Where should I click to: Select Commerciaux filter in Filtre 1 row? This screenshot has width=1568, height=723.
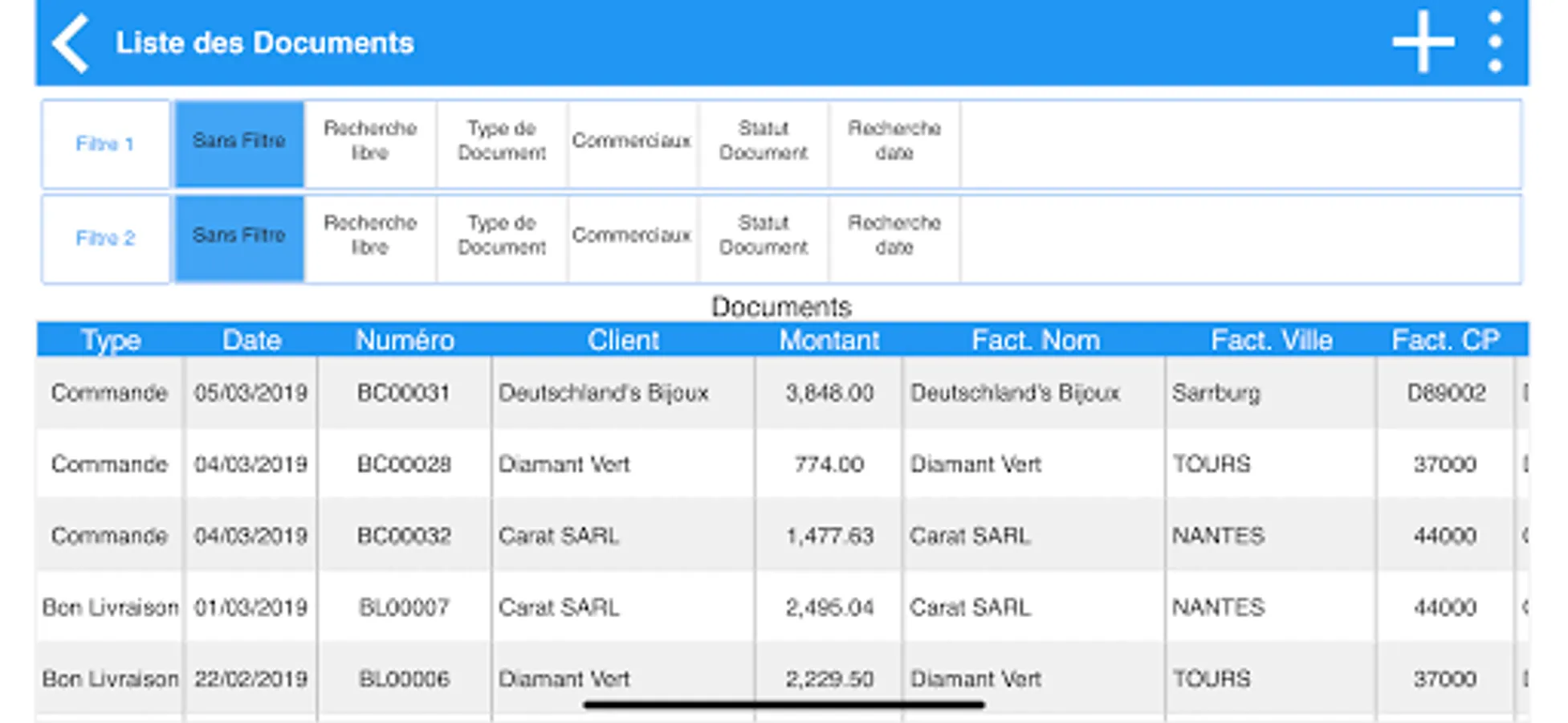coord(633,144)
